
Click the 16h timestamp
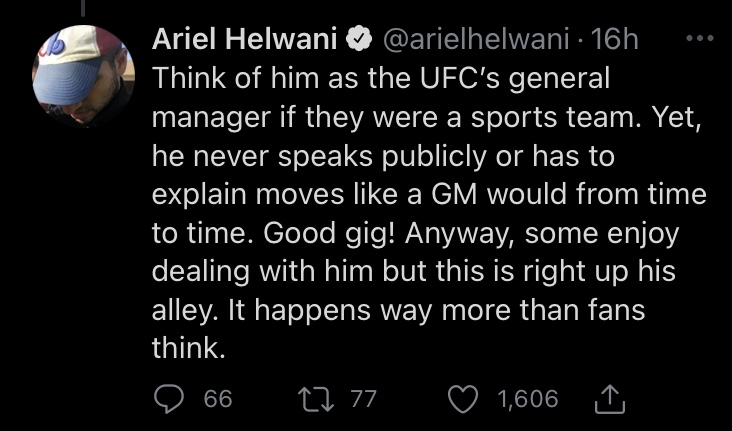click(x=614, y=39)
